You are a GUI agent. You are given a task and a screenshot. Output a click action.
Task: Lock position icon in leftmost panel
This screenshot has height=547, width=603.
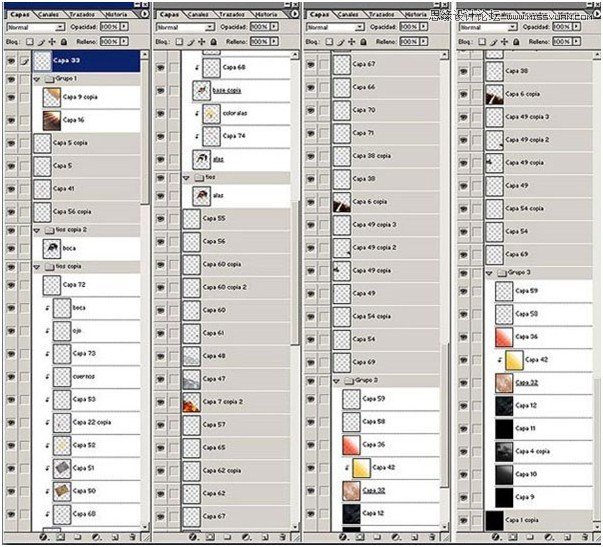pos(52,42)
